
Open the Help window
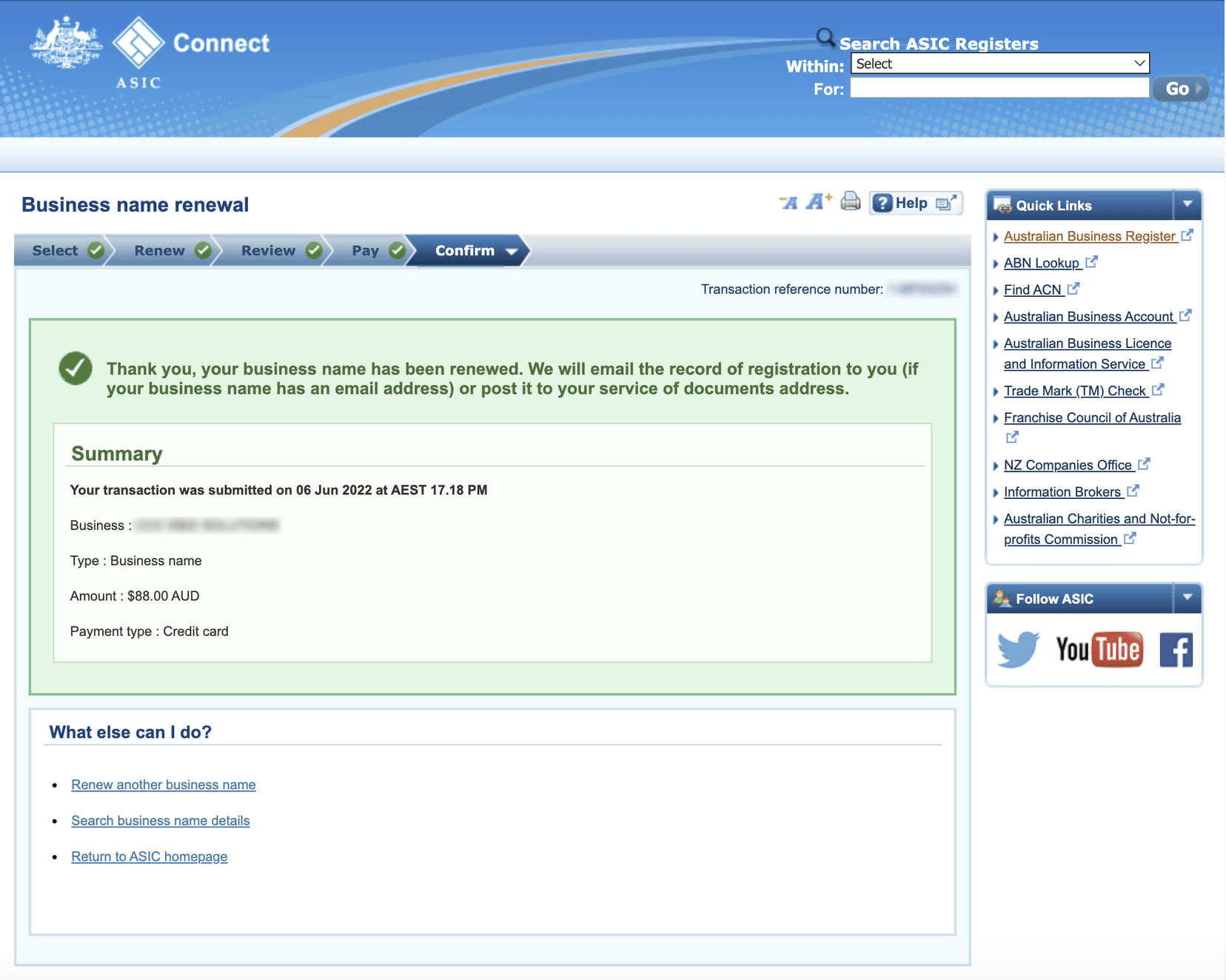pyautogui.click(x=915, y=203)
